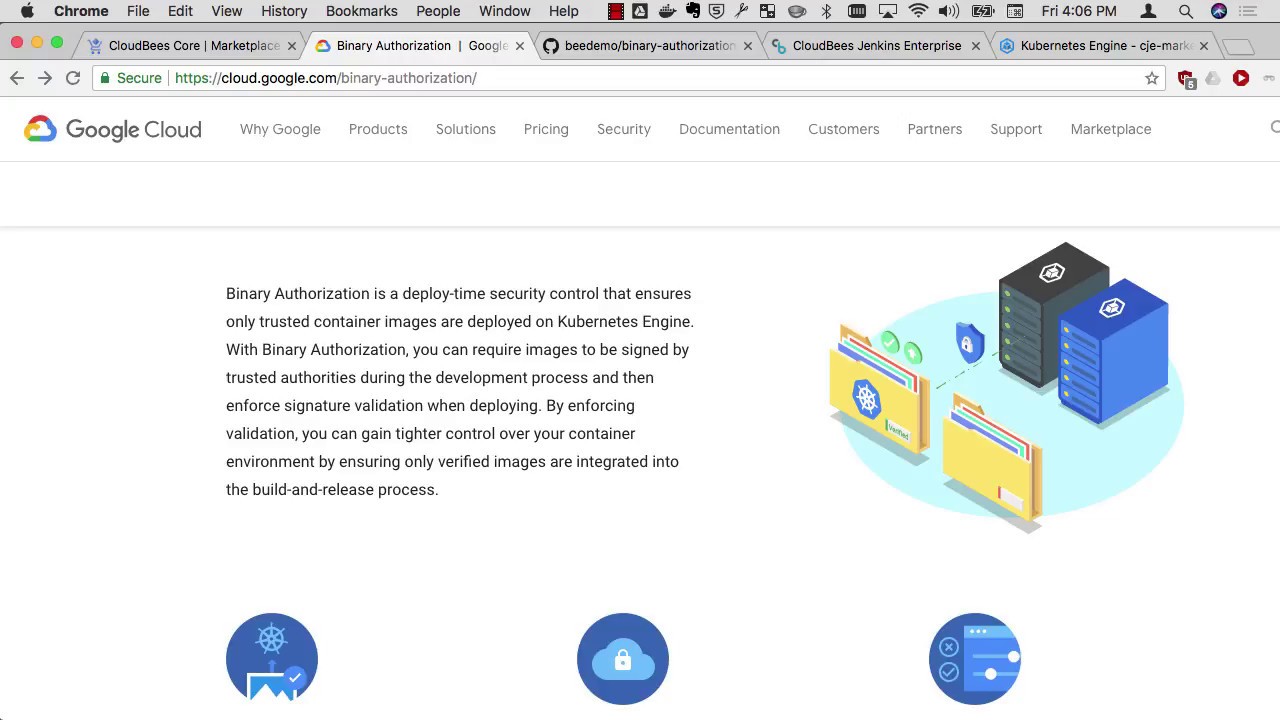
Task: Open a new browser tab
Action: point(1238,47)
